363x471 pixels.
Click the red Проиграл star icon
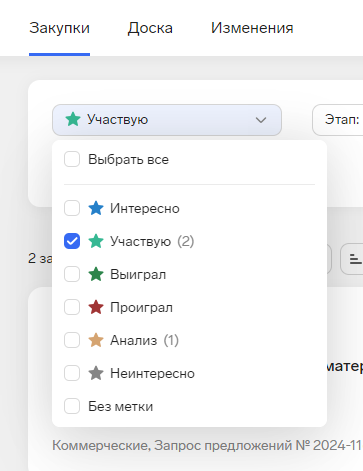click(x=96, y=307)
